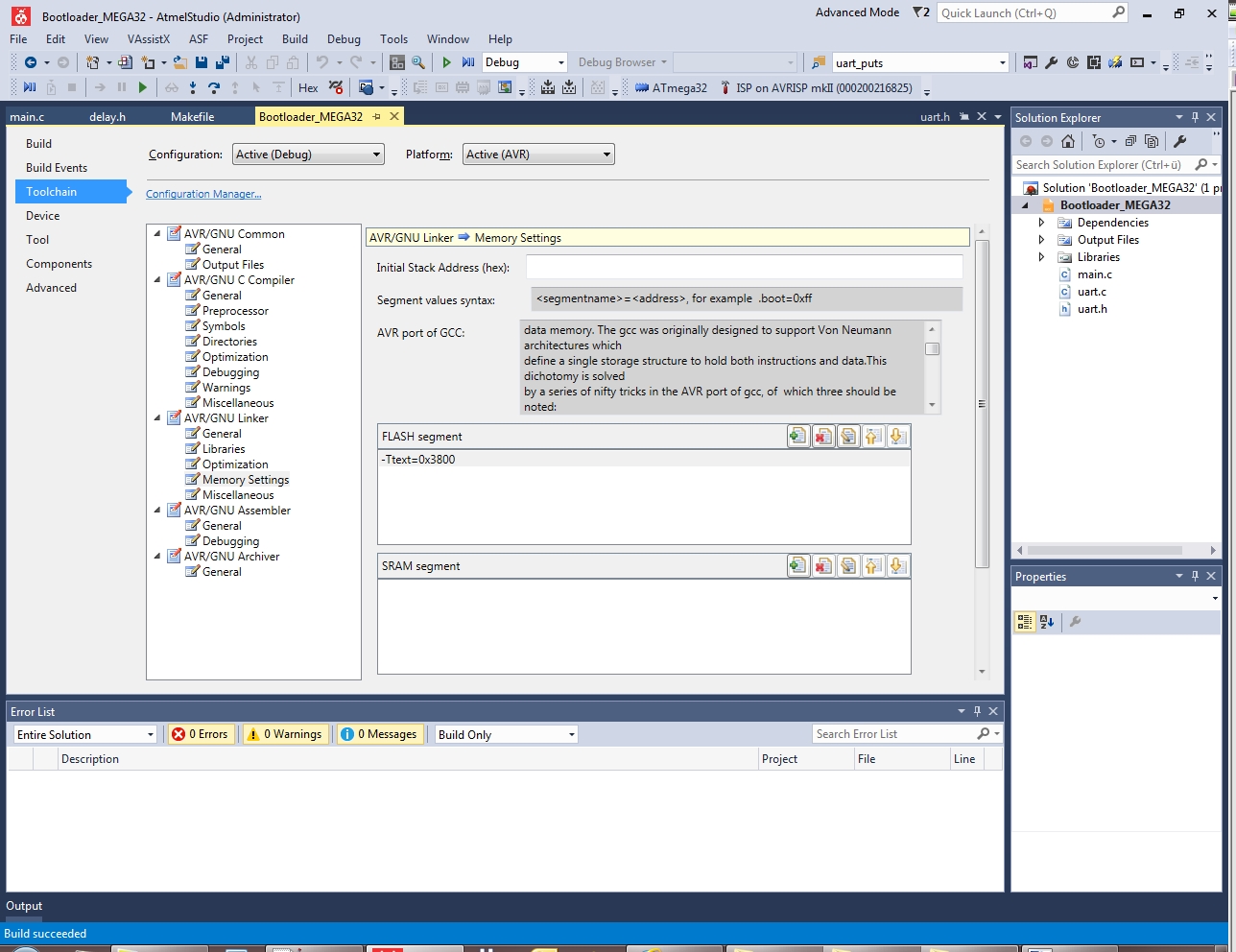
Task: Open the Configuration dropdown
Action: 308,155
